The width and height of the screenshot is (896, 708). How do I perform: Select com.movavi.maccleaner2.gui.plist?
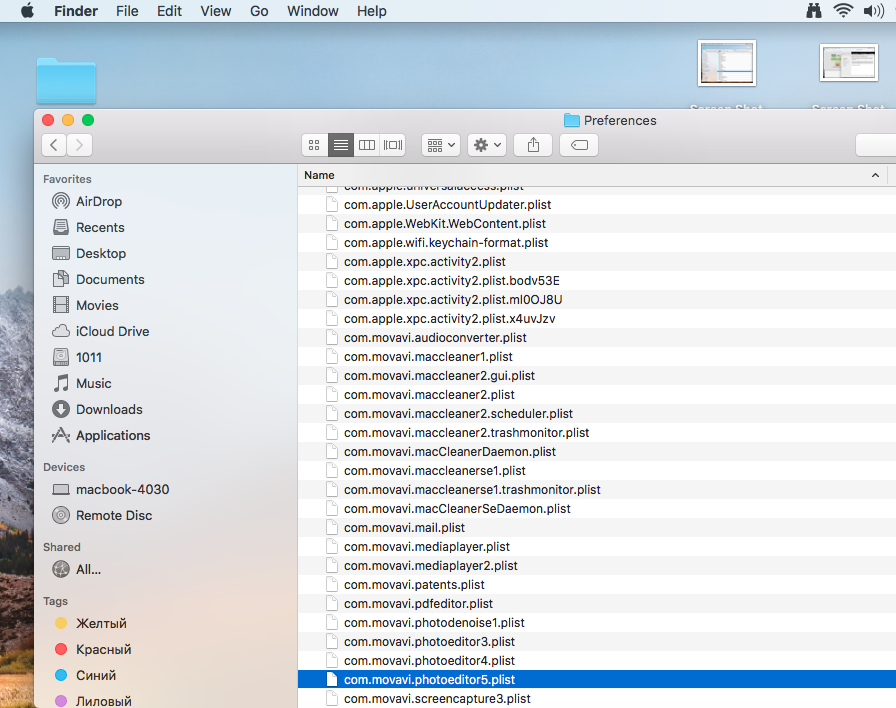coord(597,375)
